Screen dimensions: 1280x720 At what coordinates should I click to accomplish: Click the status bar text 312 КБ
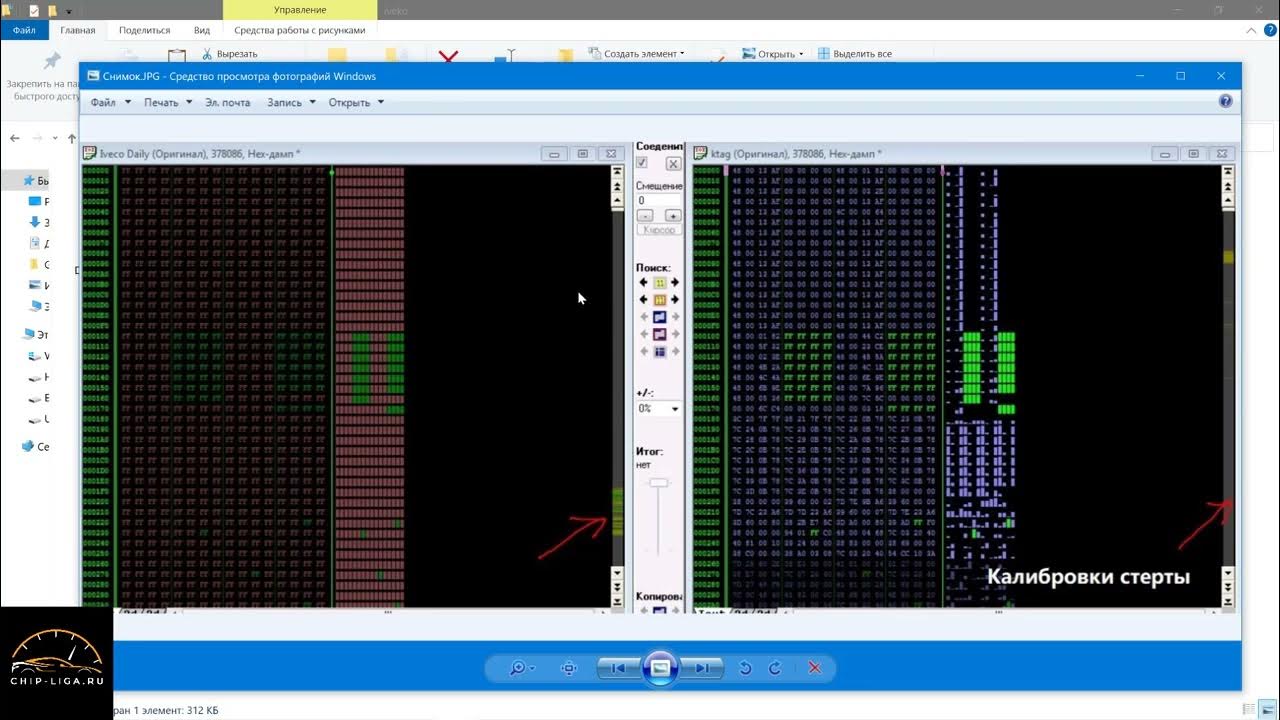(x=200, y=710)
